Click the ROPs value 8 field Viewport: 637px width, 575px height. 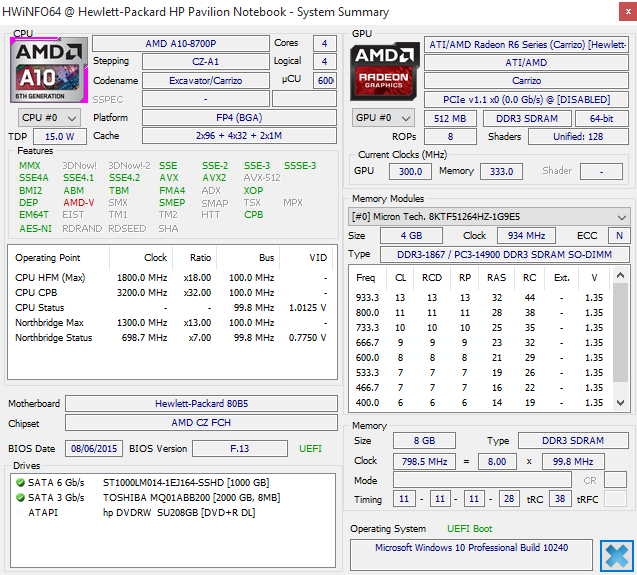[450, 137]
